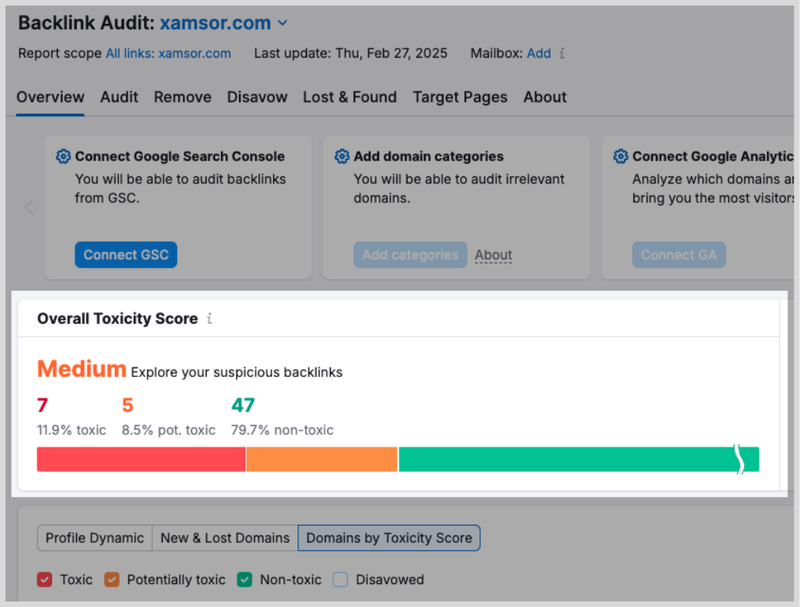Open the Lost & Found tab
The width and height of the screenshot is (800, 607).
click(350, 97)
